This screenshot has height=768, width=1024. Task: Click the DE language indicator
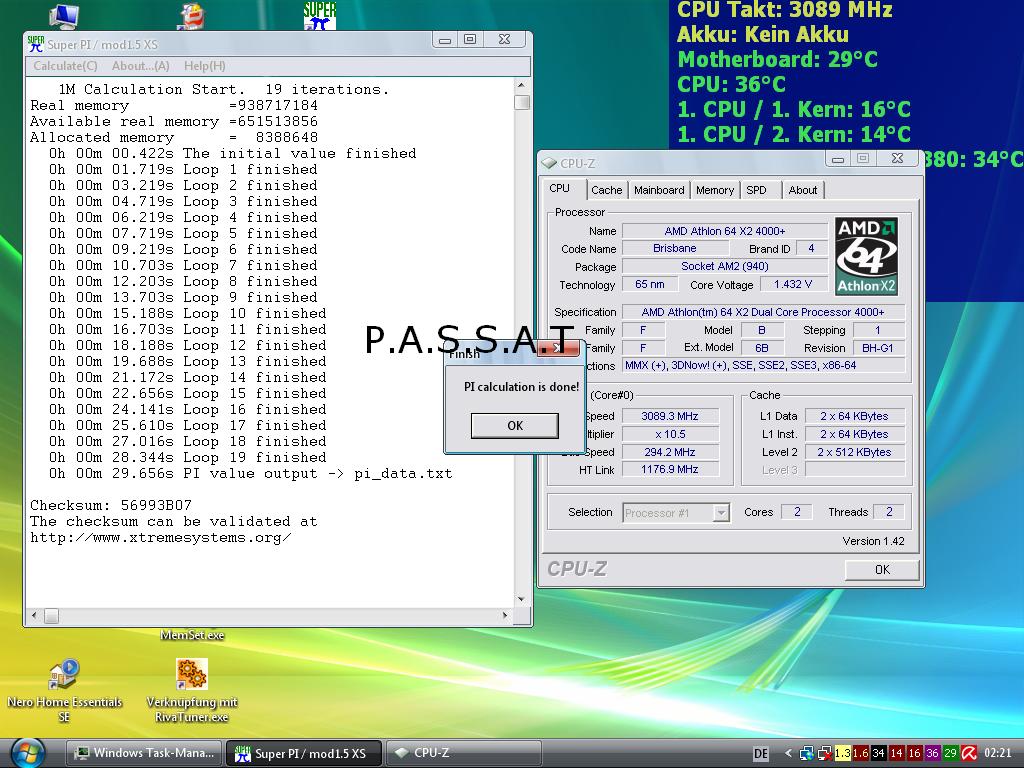tap(761, 754)
